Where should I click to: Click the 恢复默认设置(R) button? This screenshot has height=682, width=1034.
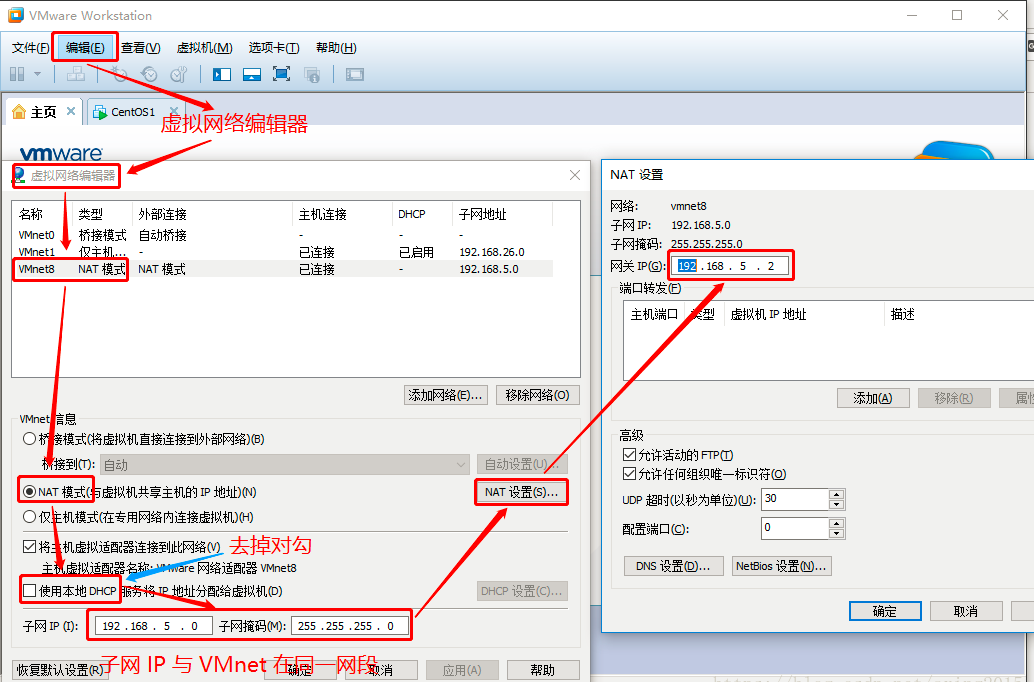point(60,670)
